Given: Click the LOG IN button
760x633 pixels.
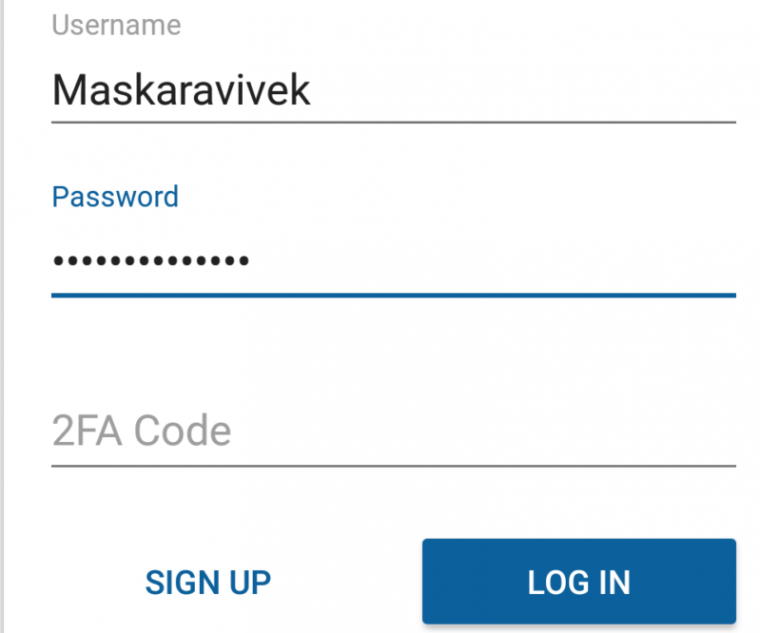Looking at the screenshot, I should (x=578, y=582).
